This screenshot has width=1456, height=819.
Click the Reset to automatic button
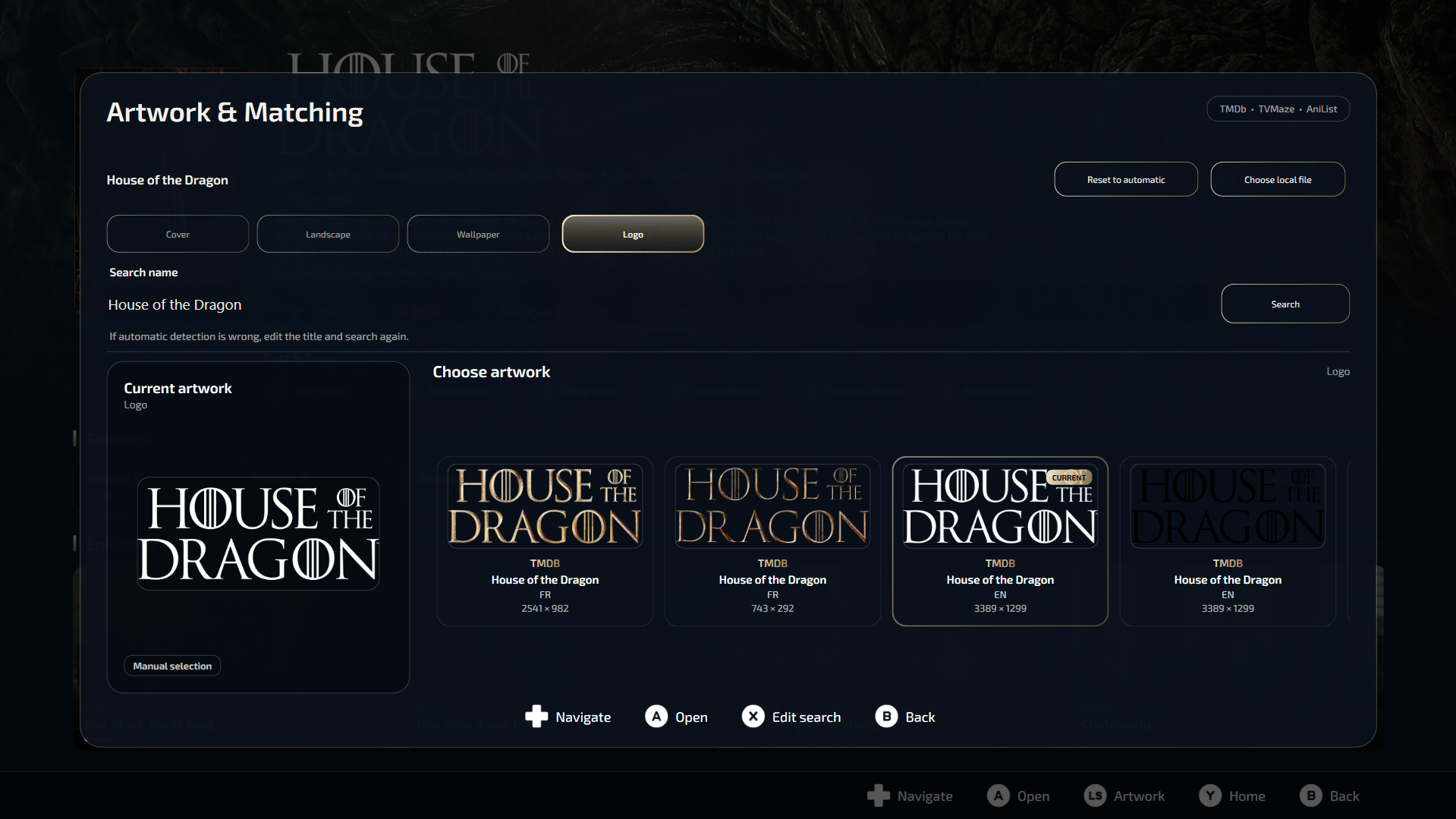tap(1126, 179)
